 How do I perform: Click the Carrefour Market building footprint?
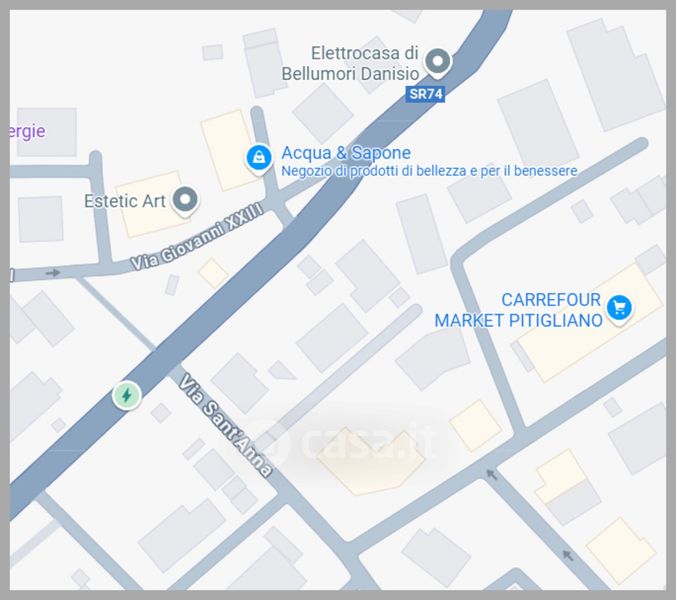pyautogui.click(x=590, y=323)
